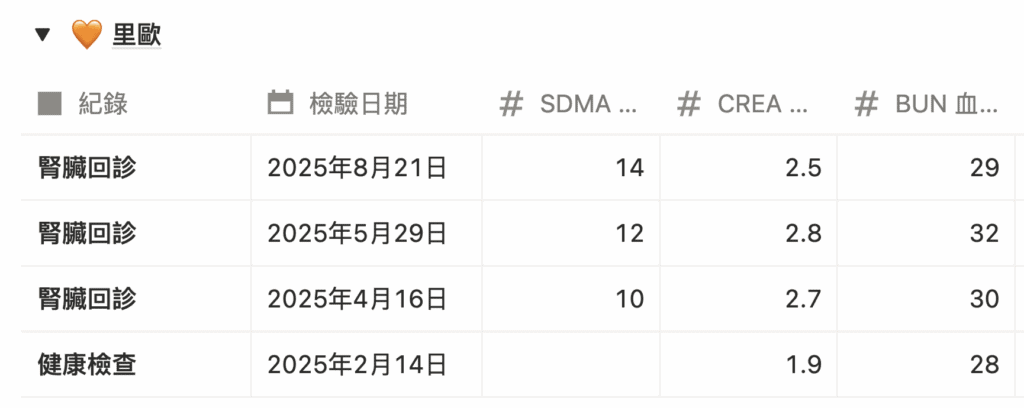Click the number icon beside BUN
This screenshot has height=408, width=1024.
(x=866, y=103)
